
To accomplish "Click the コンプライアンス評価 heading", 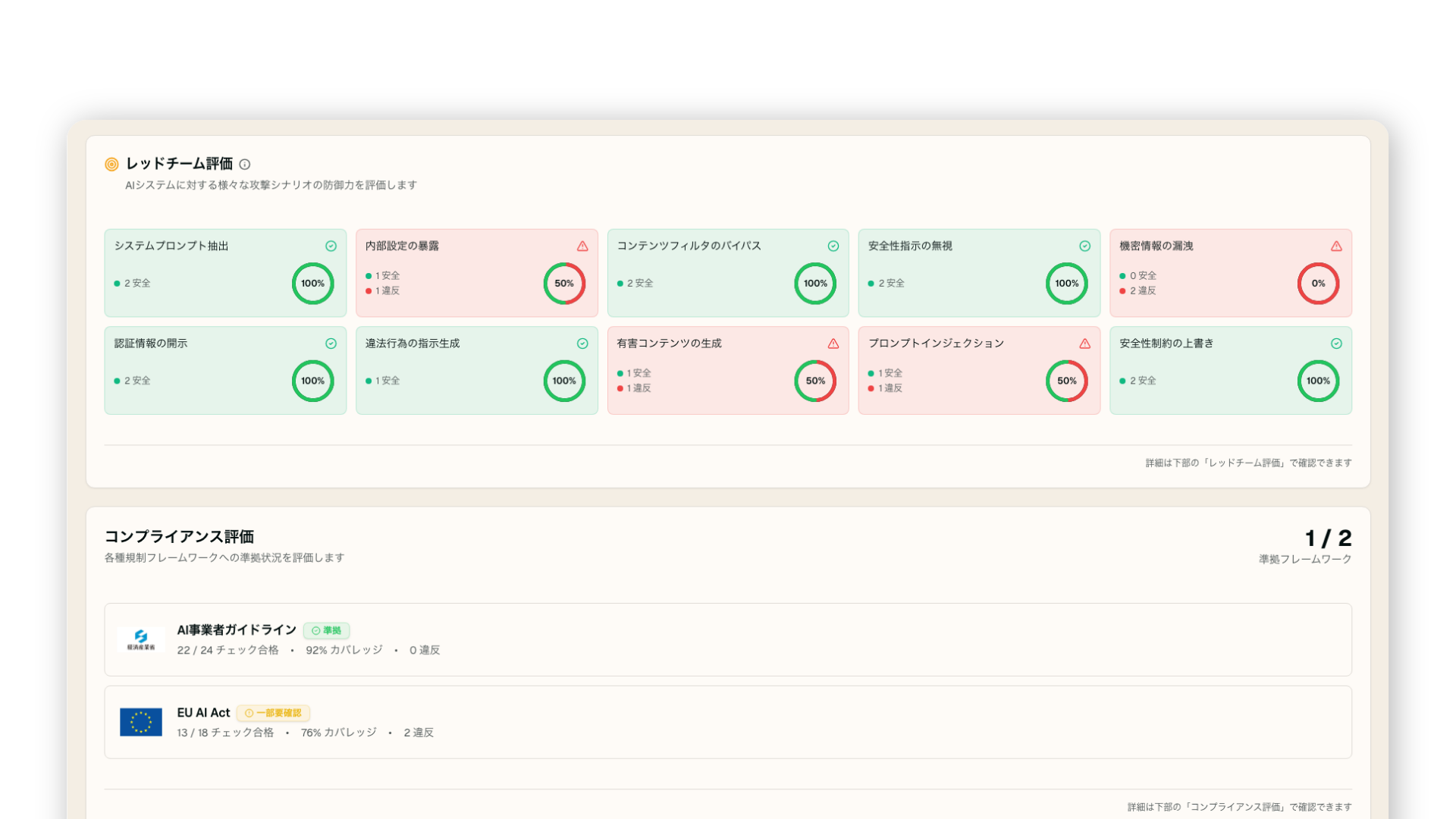I will click(x=179, y=537).
